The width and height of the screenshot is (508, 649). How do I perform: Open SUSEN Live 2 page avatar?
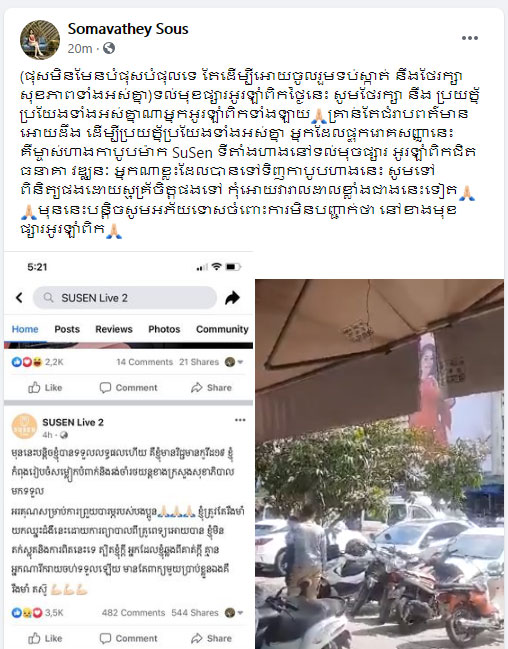pyautogui.click(x=24, y=426)
